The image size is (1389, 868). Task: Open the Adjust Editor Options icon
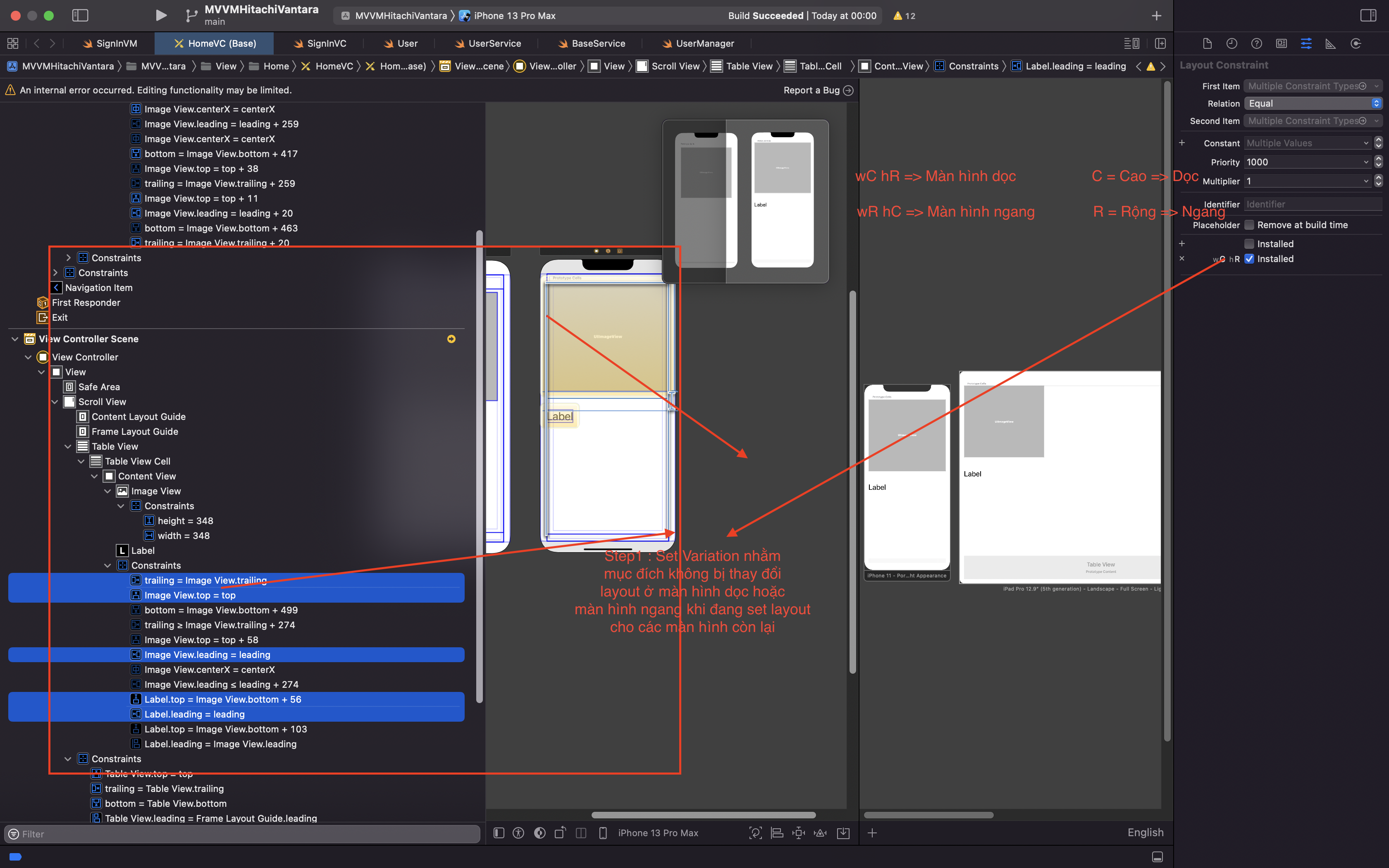[1131, 44]
